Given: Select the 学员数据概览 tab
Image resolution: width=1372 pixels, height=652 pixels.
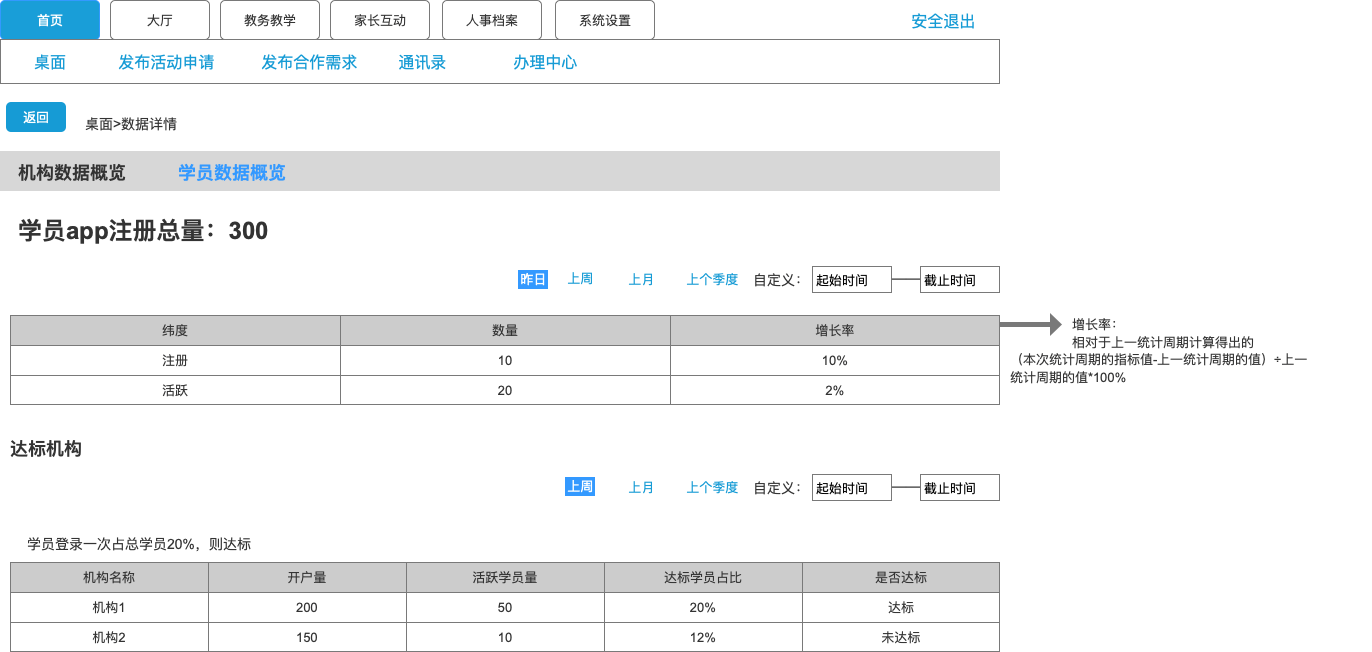Looking at the screenshot, I should pyautogui.click(x=232, y=172).
